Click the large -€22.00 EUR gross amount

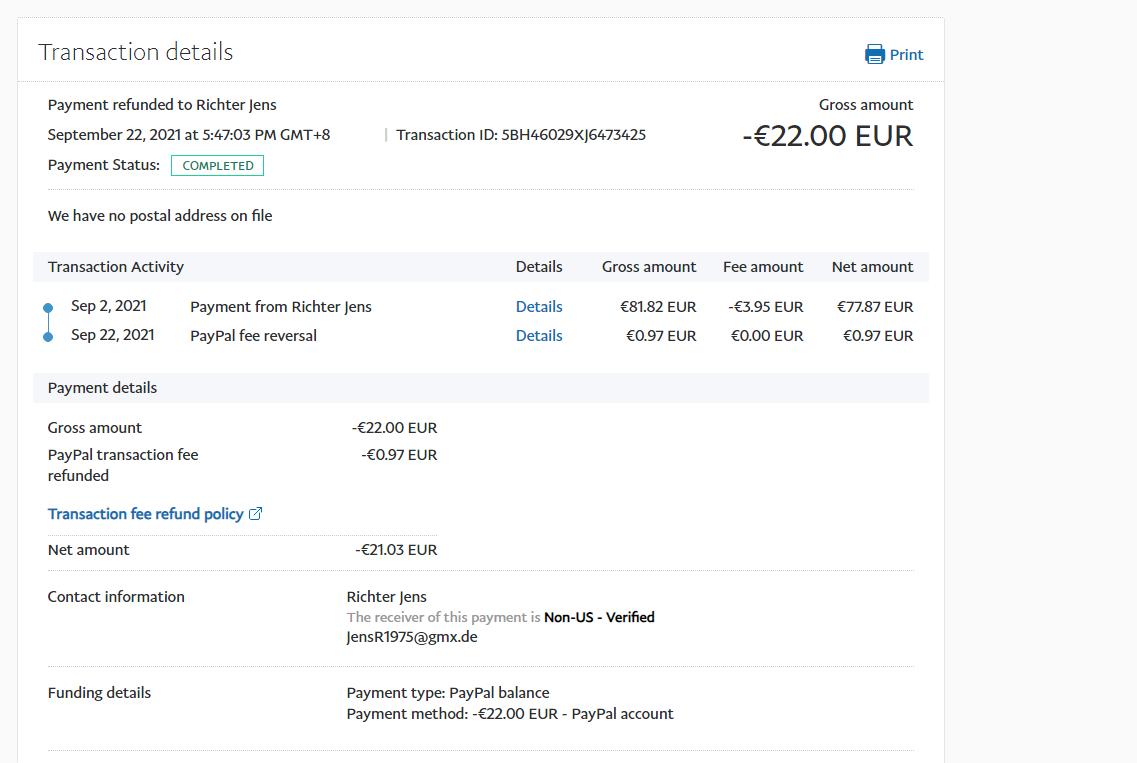pos(827,136)
